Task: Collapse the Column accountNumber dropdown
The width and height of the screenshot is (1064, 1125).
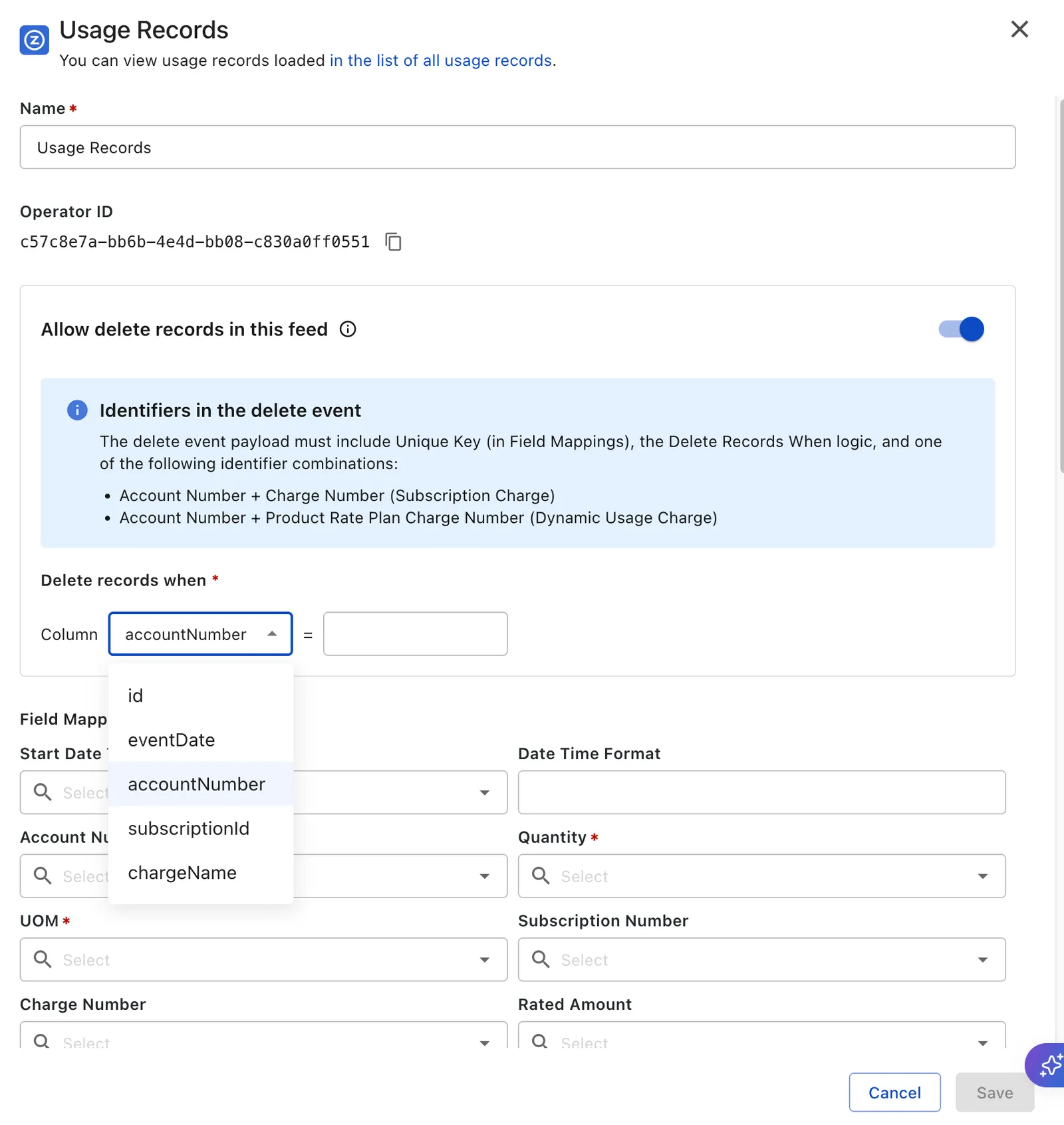Action: coord(272,634)
